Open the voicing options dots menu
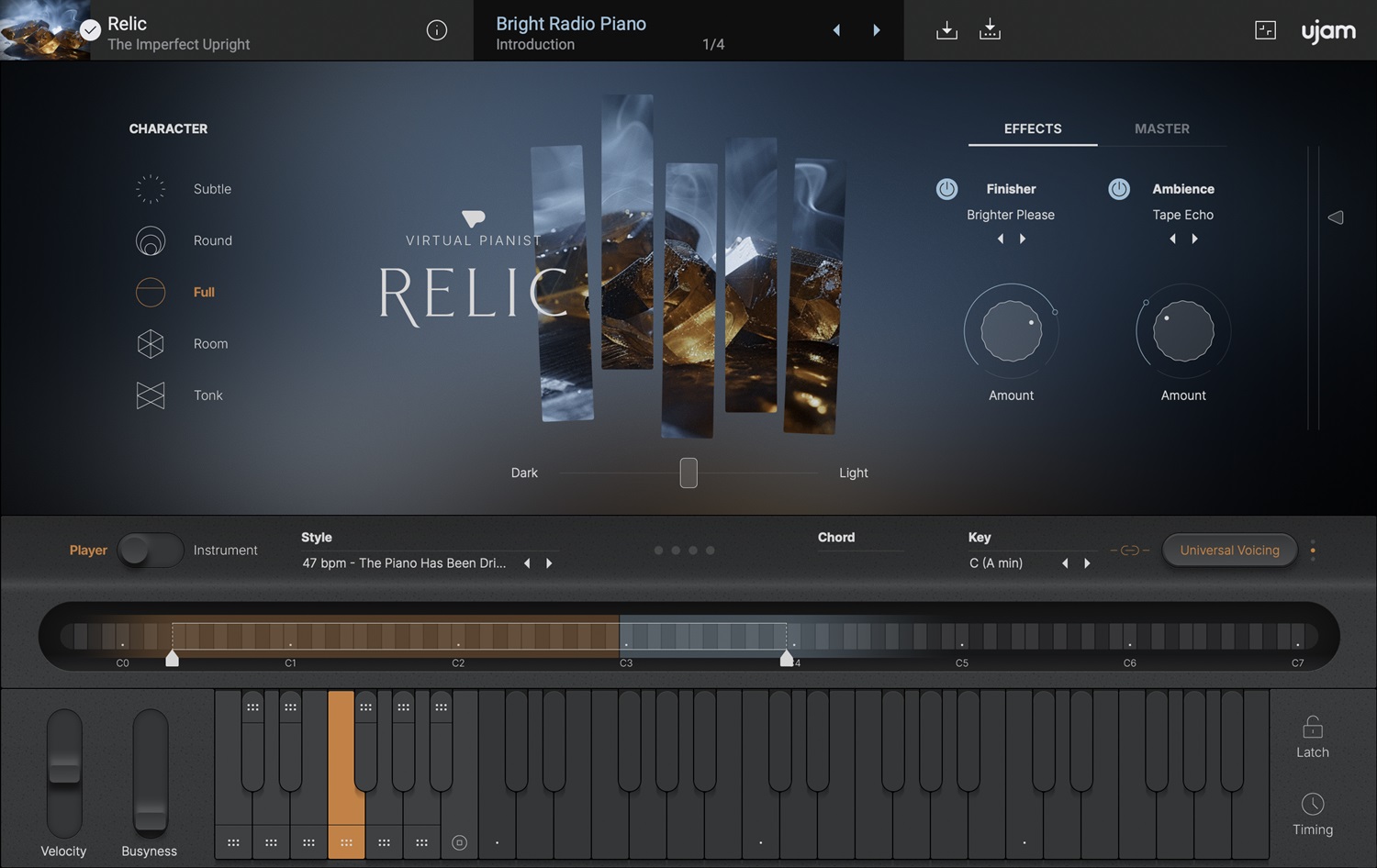 click(1313, 551)
